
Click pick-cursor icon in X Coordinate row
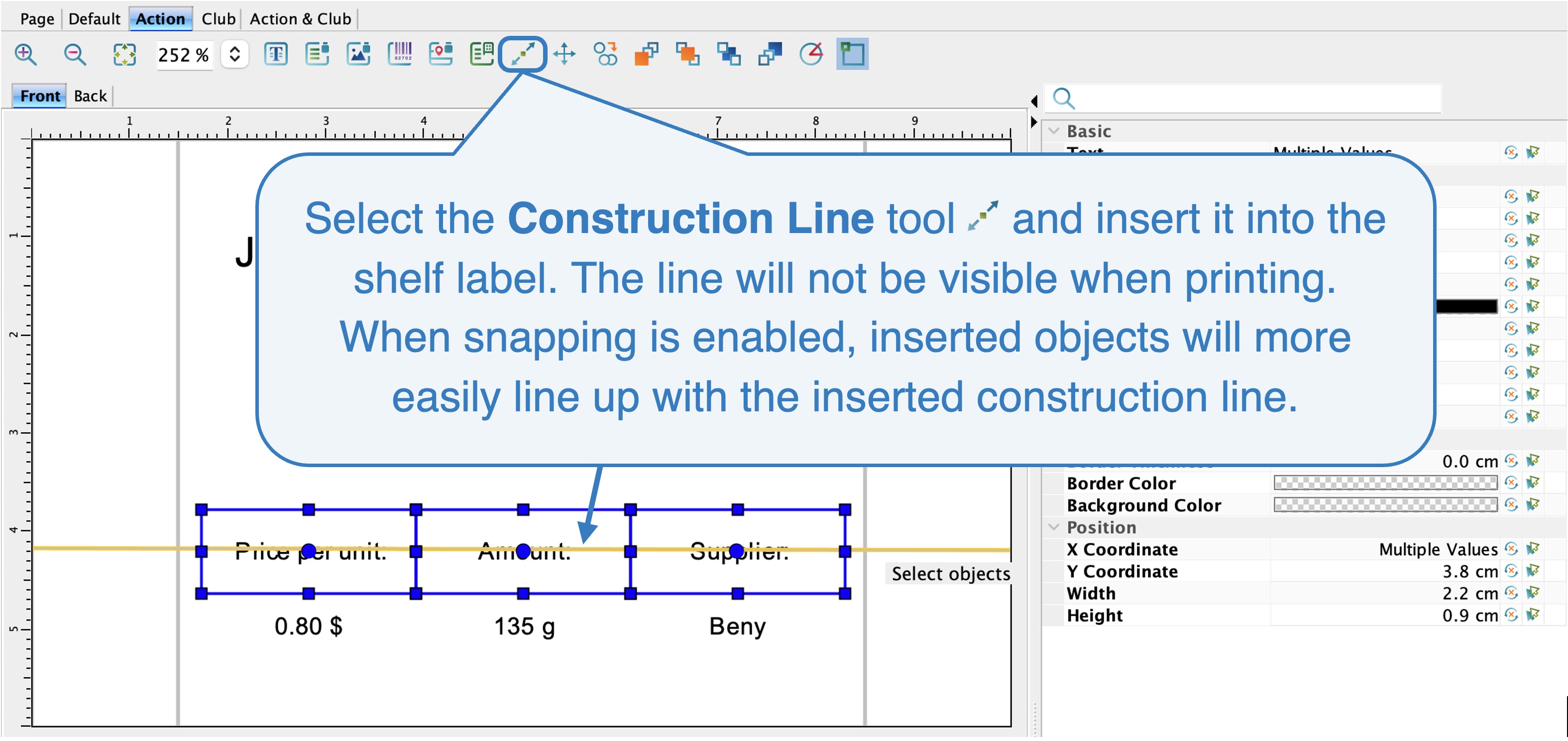pyautogui.click(x=1533, y=549)
